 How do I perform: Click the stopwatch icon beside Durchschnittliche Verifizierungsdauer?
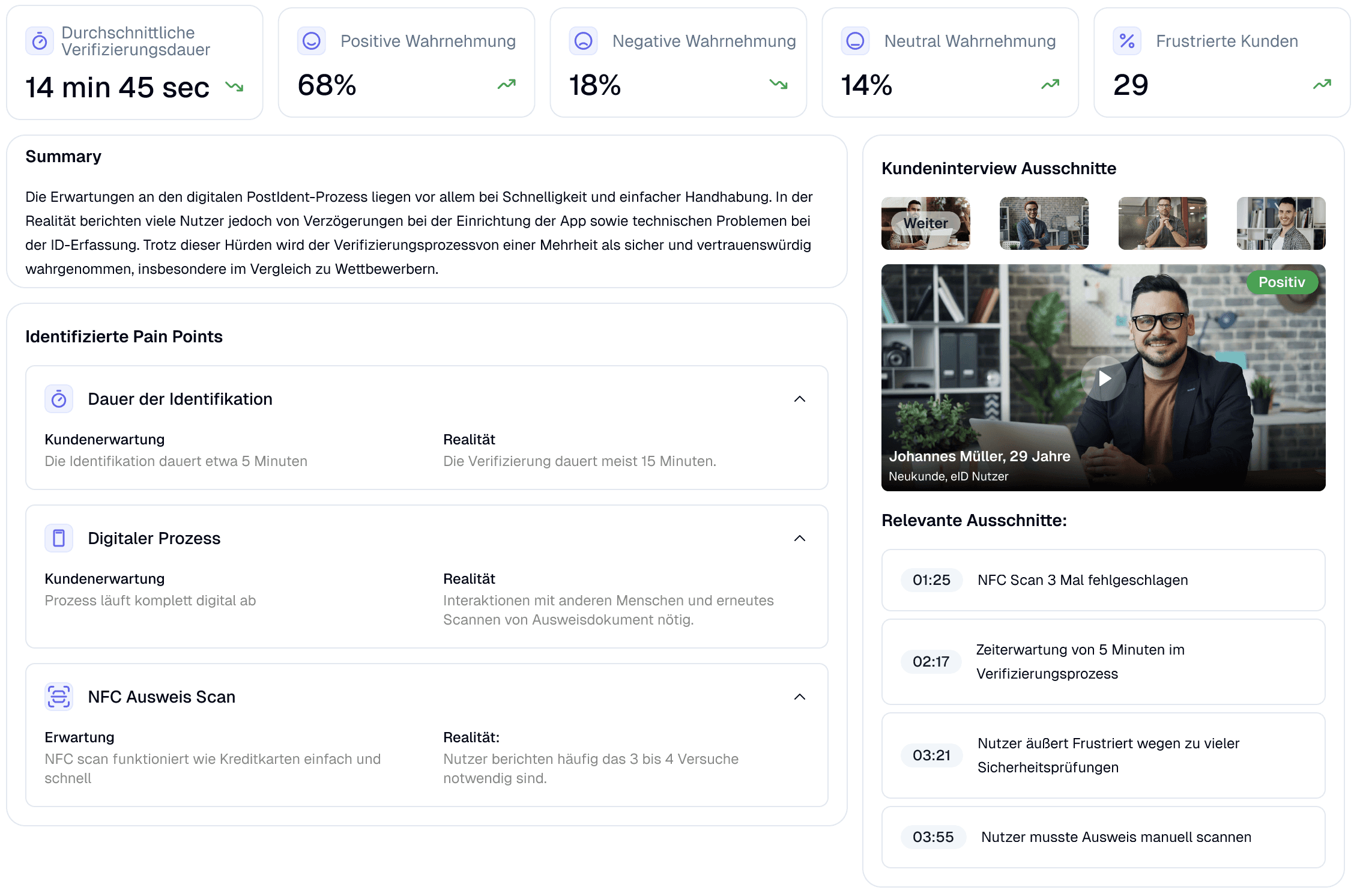tap(40, 41)
